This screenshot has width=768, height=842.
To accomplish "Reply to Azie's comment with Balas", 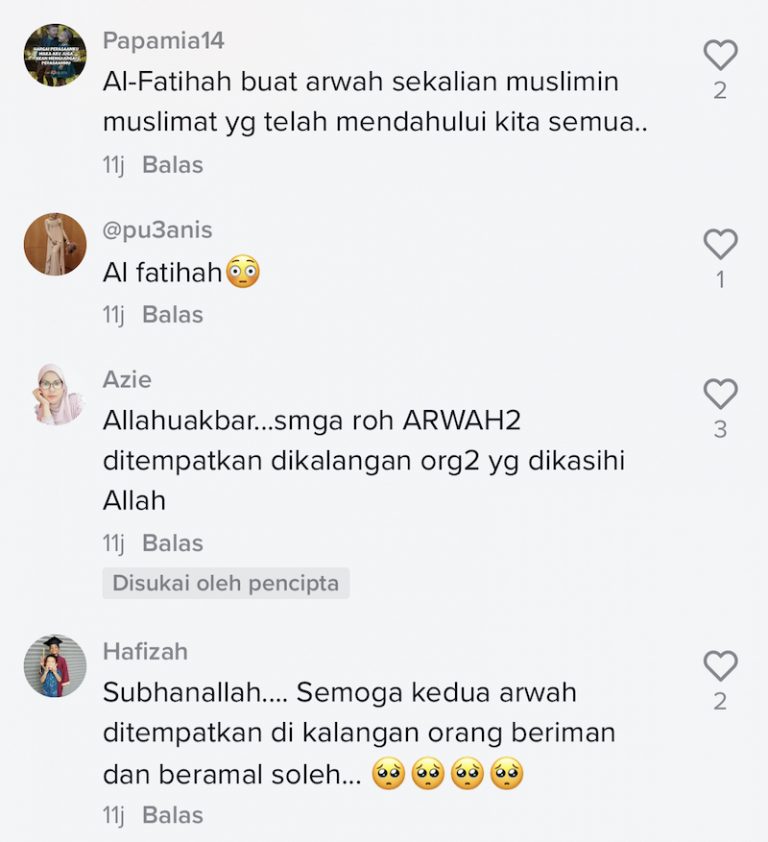I will coord(172,543).
